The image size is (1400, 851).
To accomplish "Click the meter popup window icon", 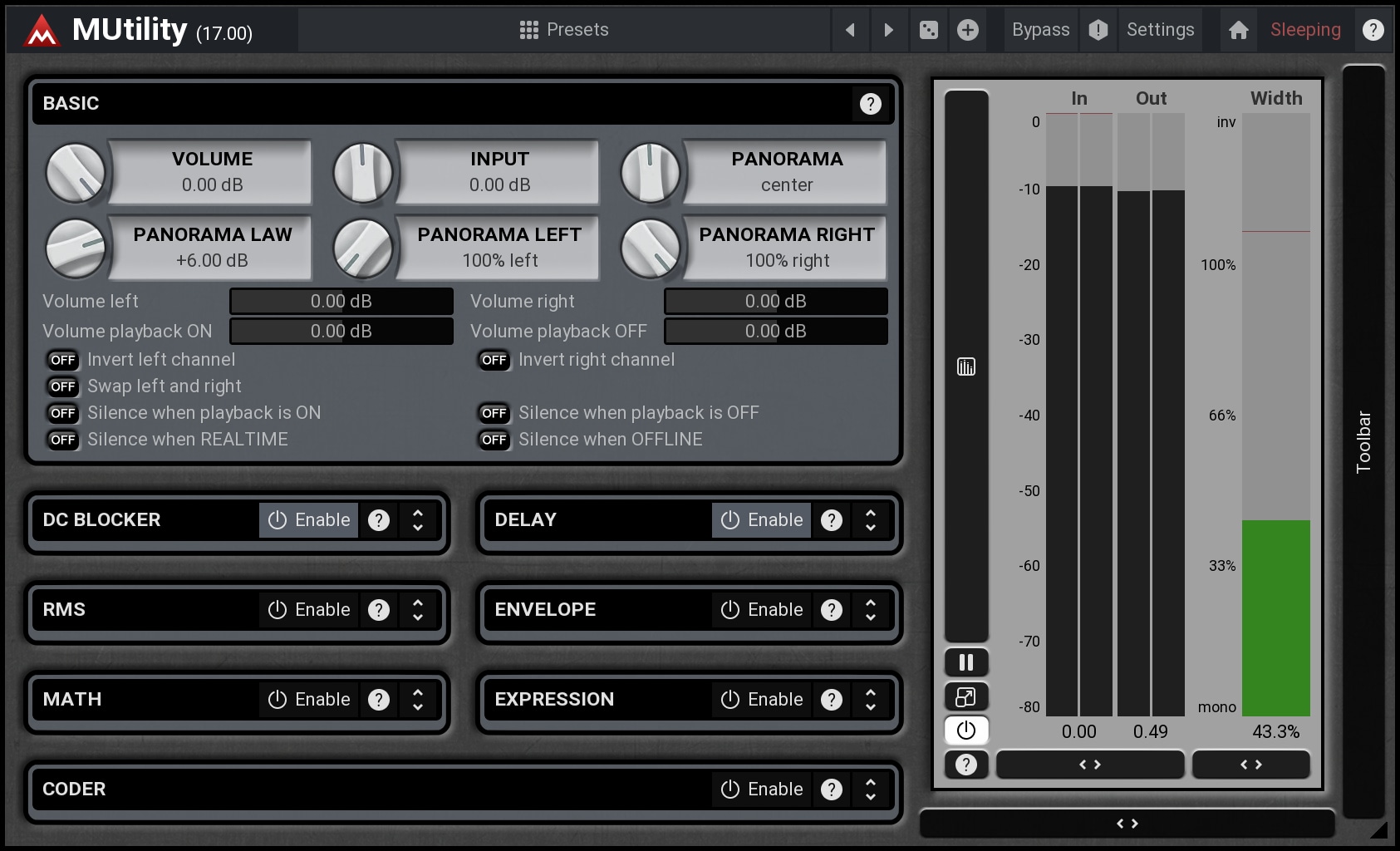I will point(965,696).
